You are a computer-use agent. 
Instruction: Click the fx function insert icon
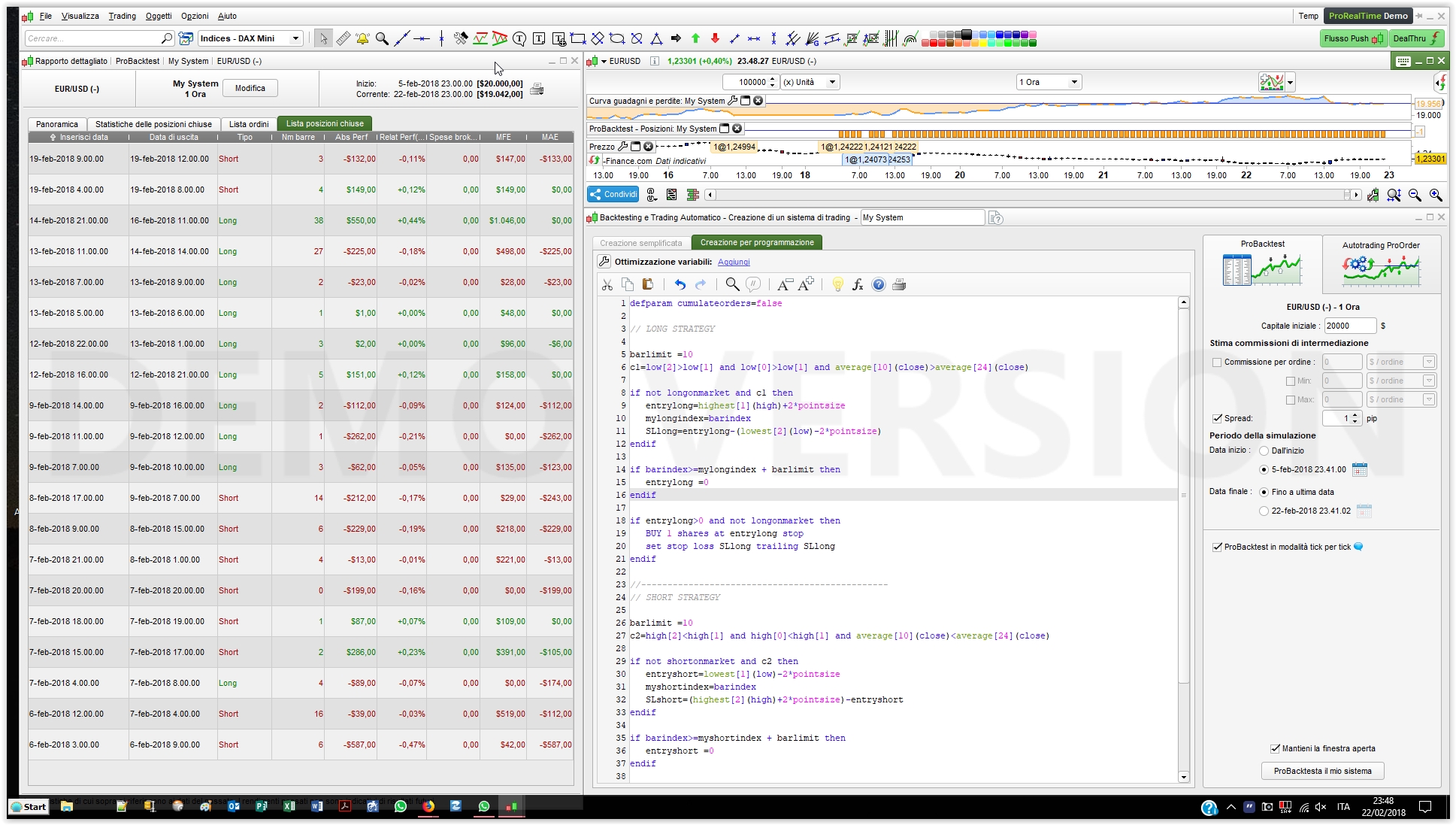point(858,284)
